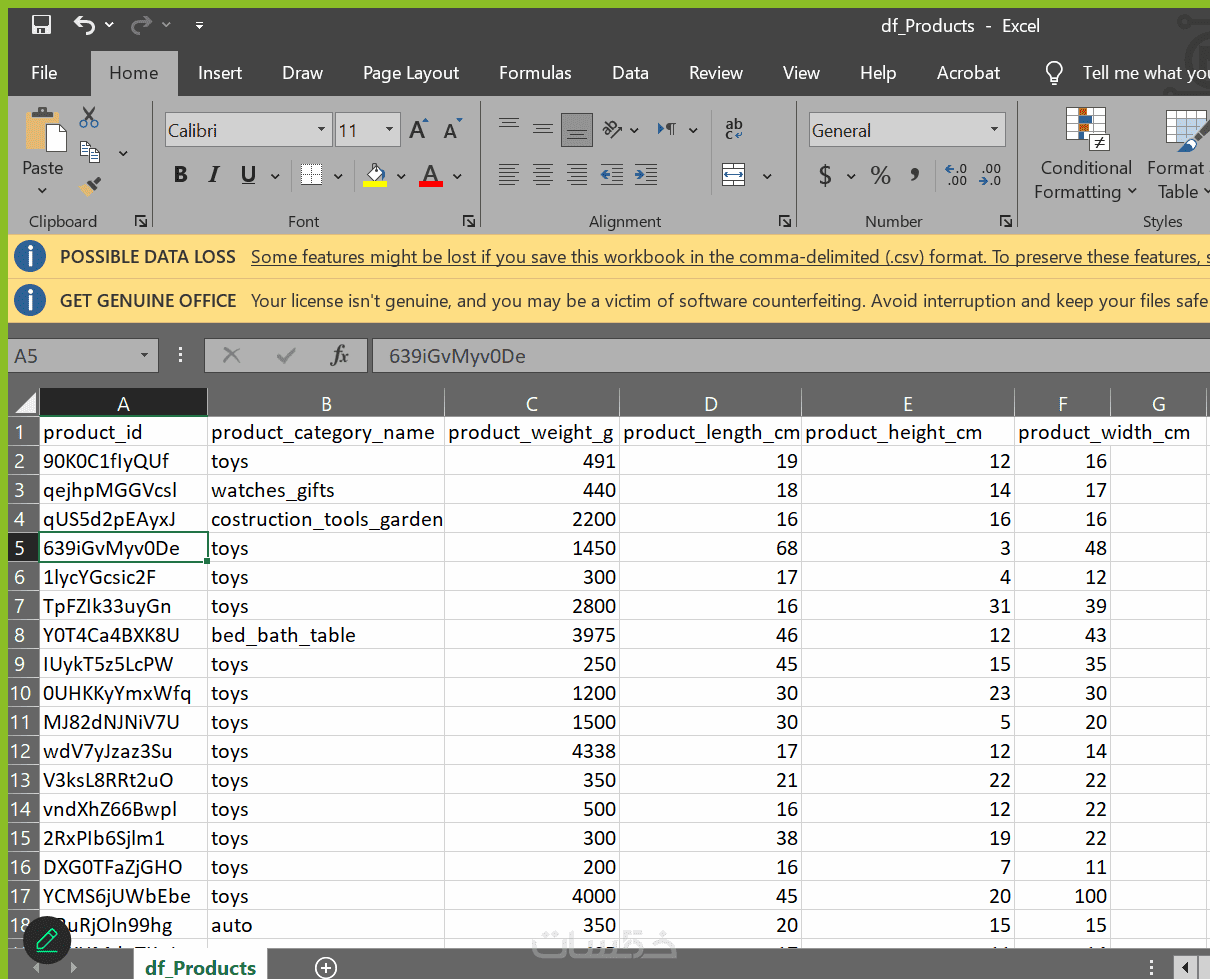
Task: Open Customize Quick Access Toolbar menu
Action: pos(199,26)
